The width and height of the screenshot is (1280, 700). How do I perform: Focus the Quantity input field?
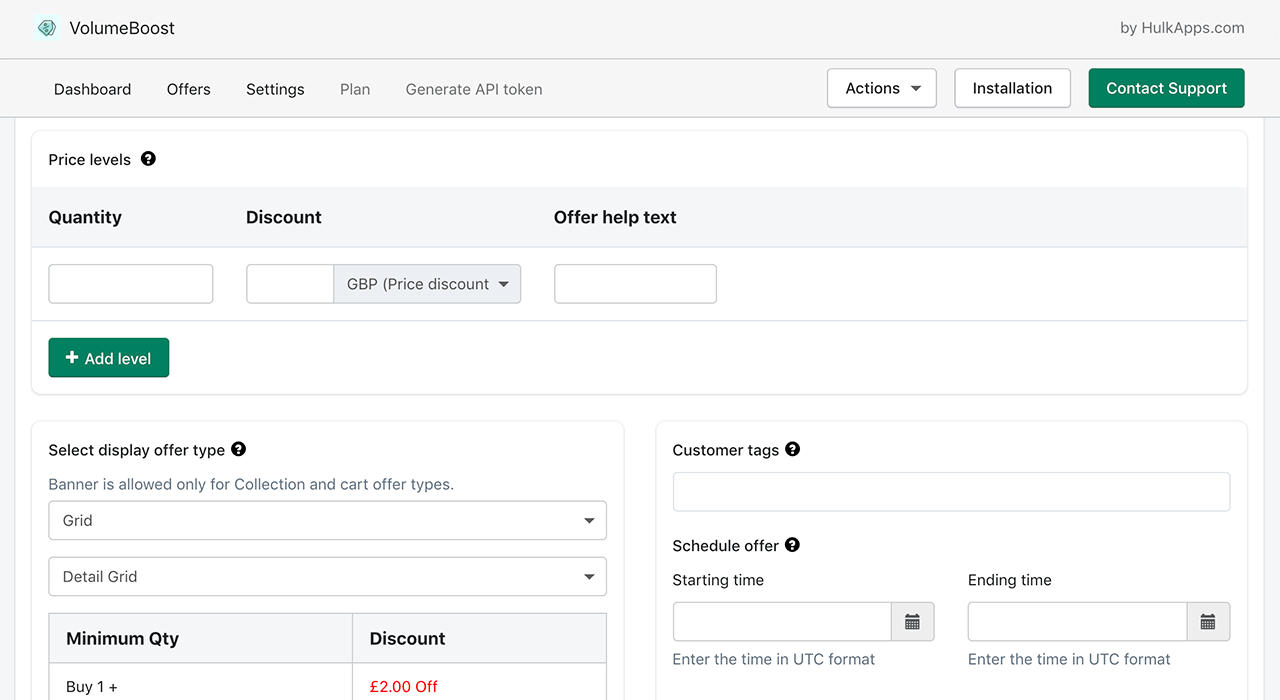(131, 284)
